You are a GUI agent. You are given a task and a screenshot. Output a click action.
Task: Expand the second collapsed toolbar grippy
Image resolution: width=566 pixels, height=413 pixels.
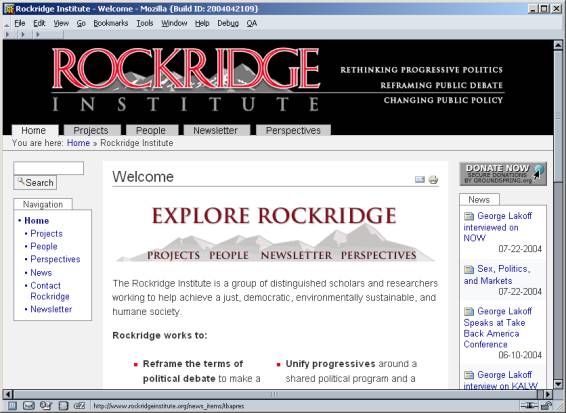point(23,35)
